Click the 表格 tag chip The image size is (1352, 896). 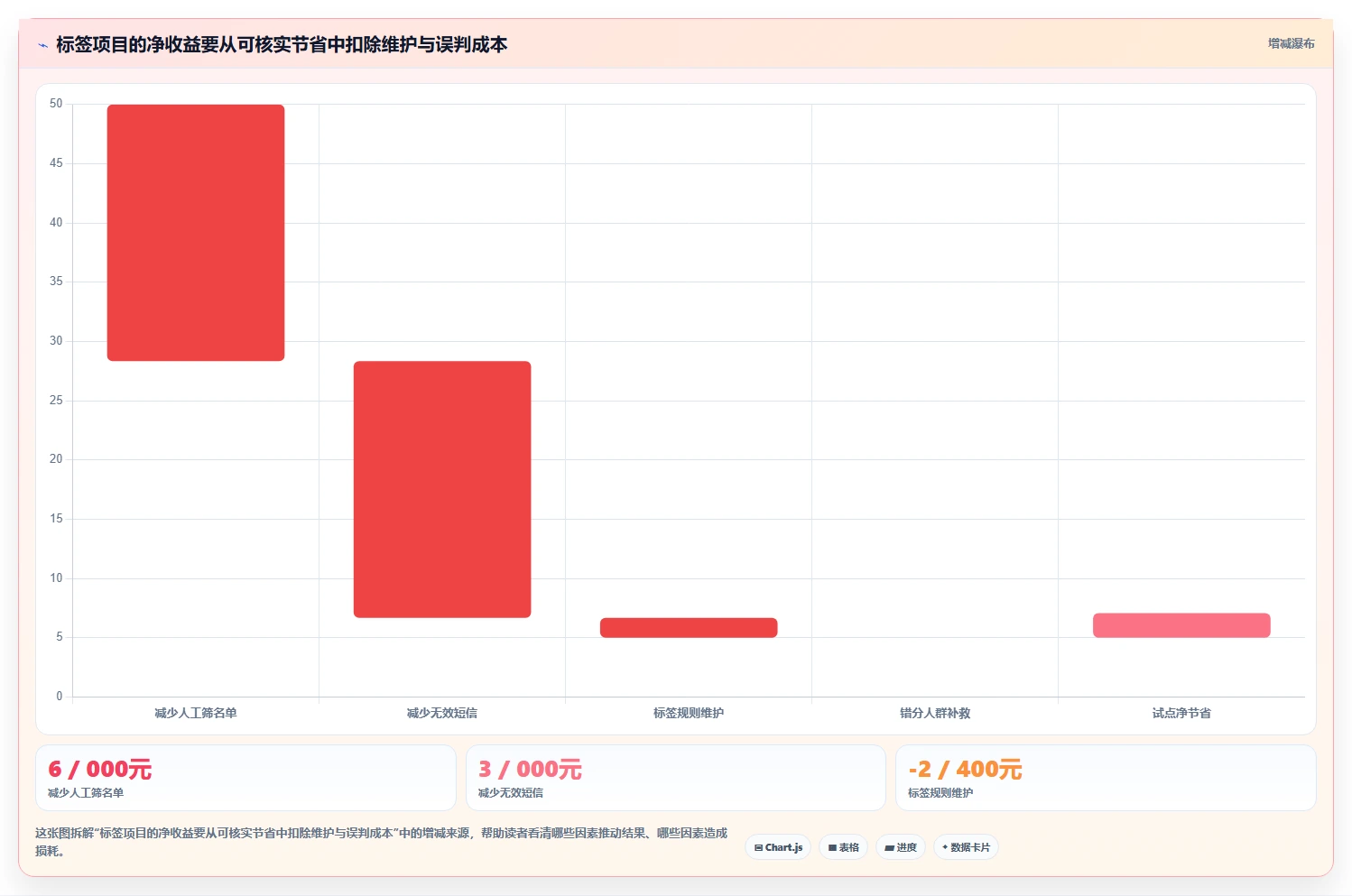click(843, 847)
